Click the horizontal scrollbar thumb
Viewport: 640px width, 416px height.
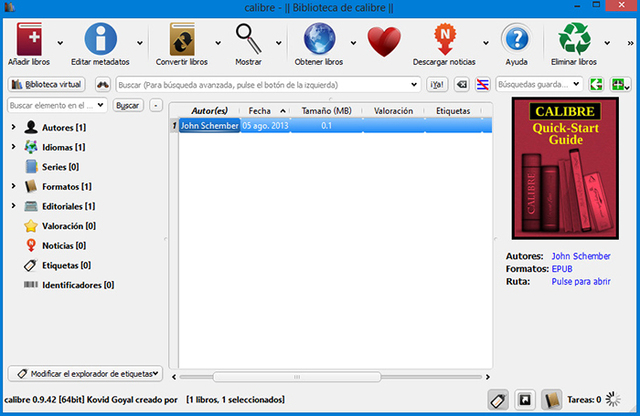[x=297, y=377]
